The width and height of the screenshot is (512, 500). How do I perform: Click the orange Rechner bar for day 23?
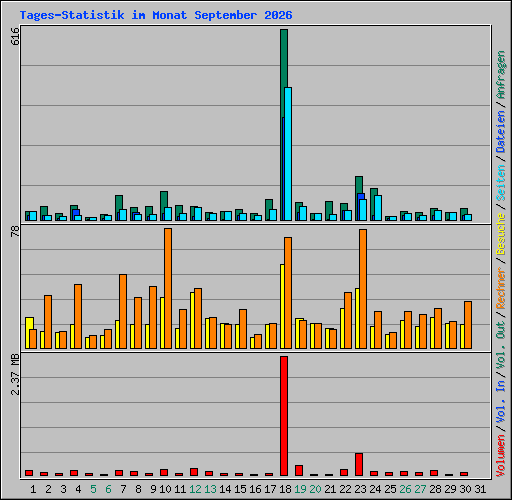coord(363,289)
